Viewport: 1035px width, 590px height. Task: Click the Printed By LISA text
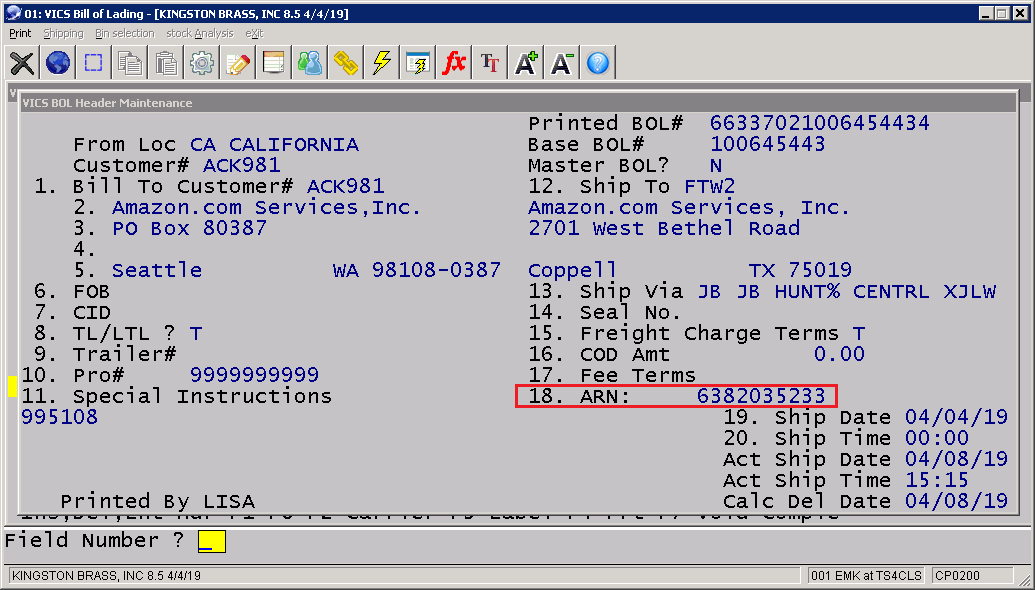coord(157,501)
